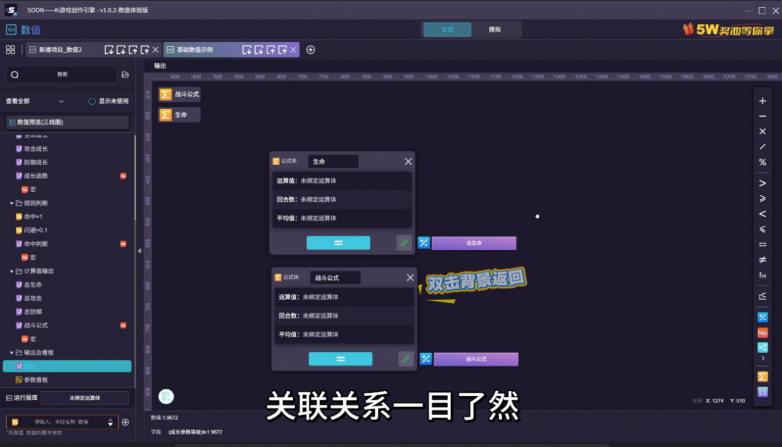
Task: Click the 未绑定运算体 button beside 运行层库
Action: point(84,397)
